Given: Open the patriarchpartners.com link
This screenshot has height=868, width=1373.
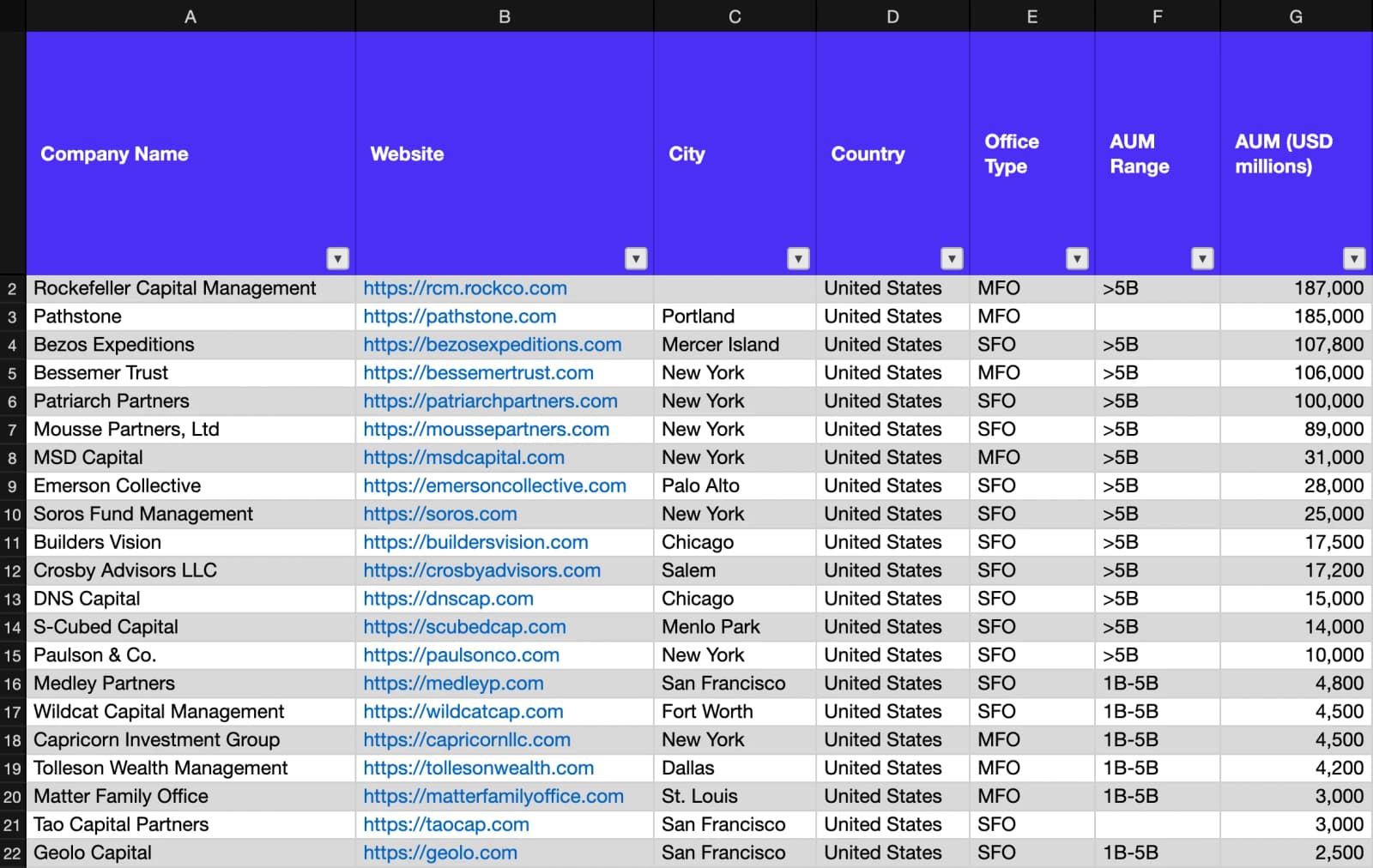Looking at the screenshot, I should click(490, 401).
